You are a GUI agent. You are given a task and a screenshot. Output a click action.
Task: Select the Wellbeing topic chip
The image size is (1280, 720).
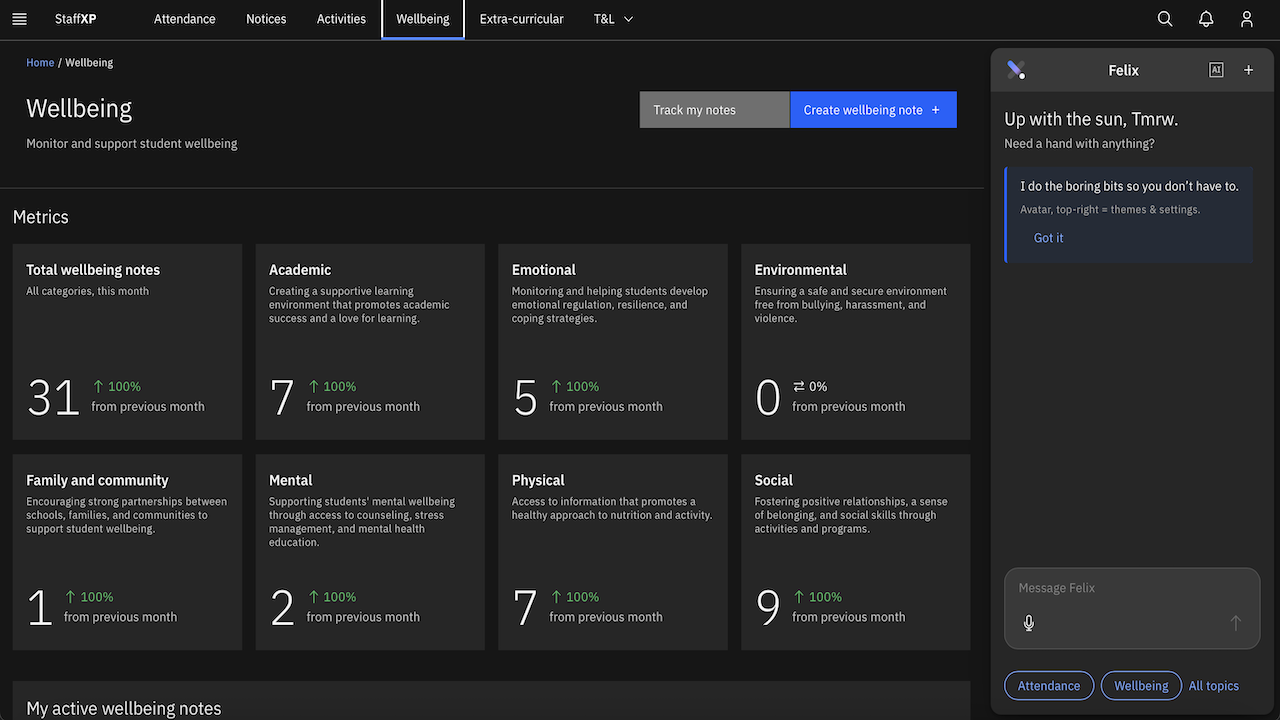click(1141, 686)
